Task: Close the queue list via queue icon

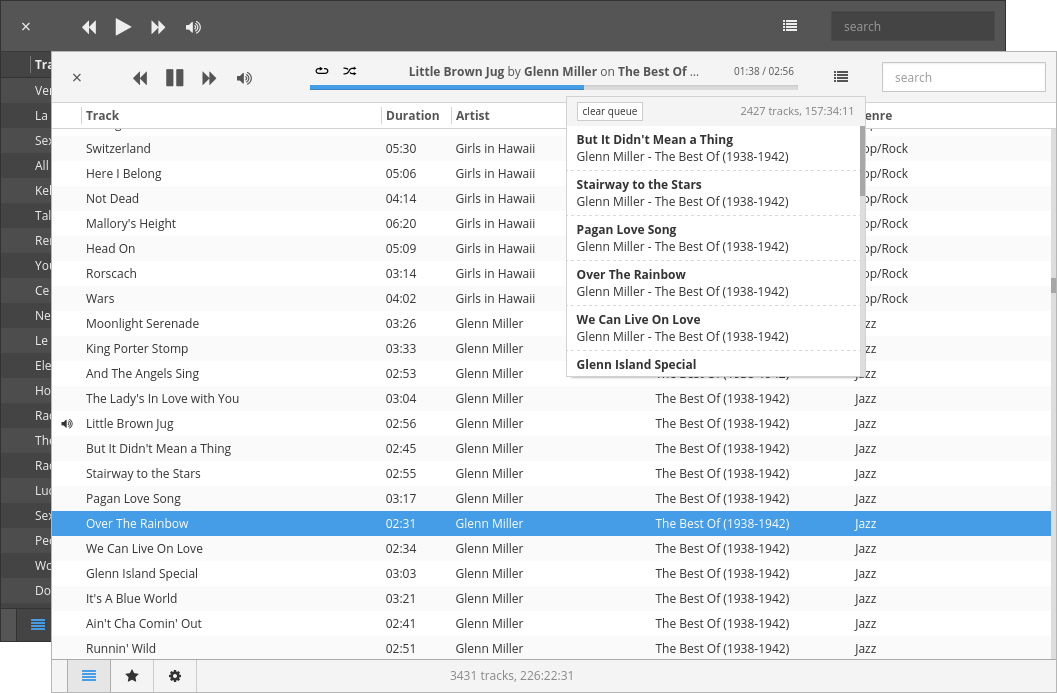Action: pos(841,77)
